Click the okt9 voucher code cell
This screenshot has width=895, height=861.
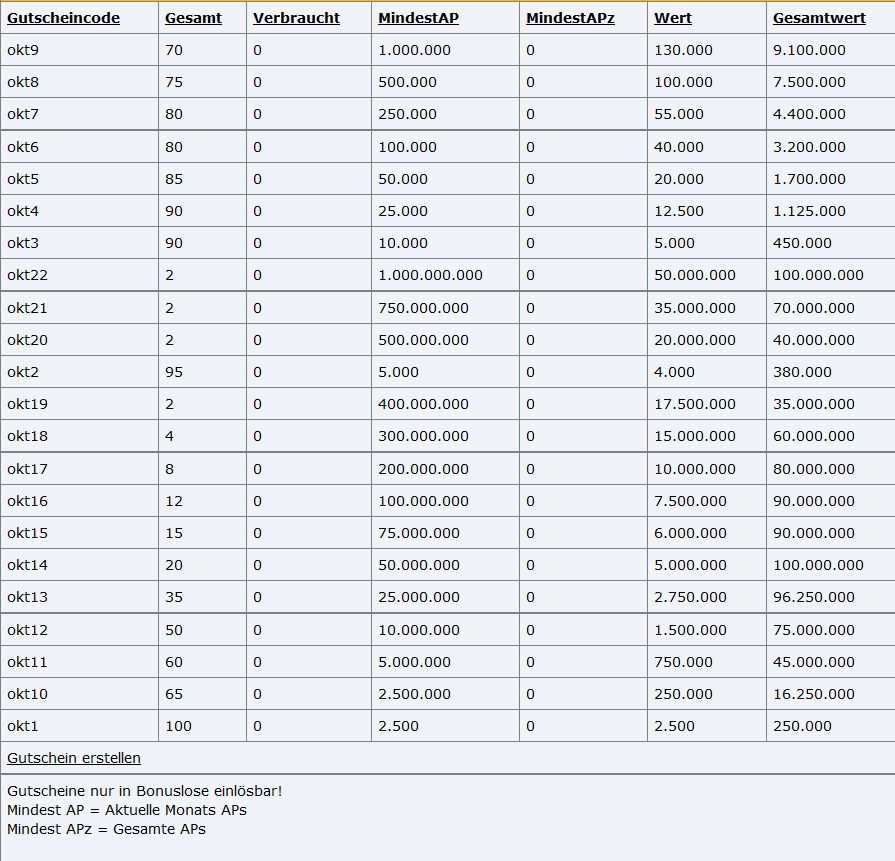[x=23, y=50]
